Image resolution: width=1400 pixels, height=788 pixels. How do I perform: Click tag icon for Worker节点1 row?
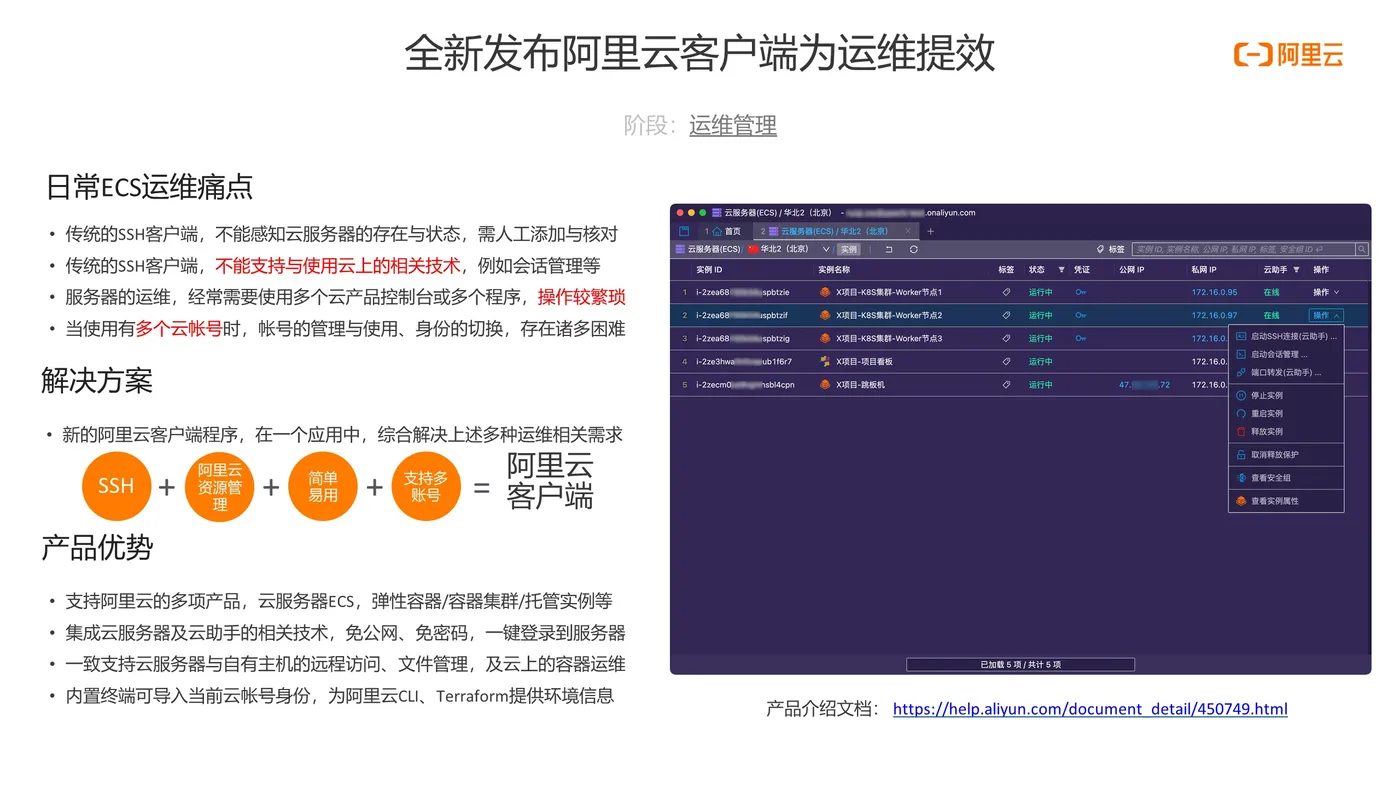coord(1006,292)
